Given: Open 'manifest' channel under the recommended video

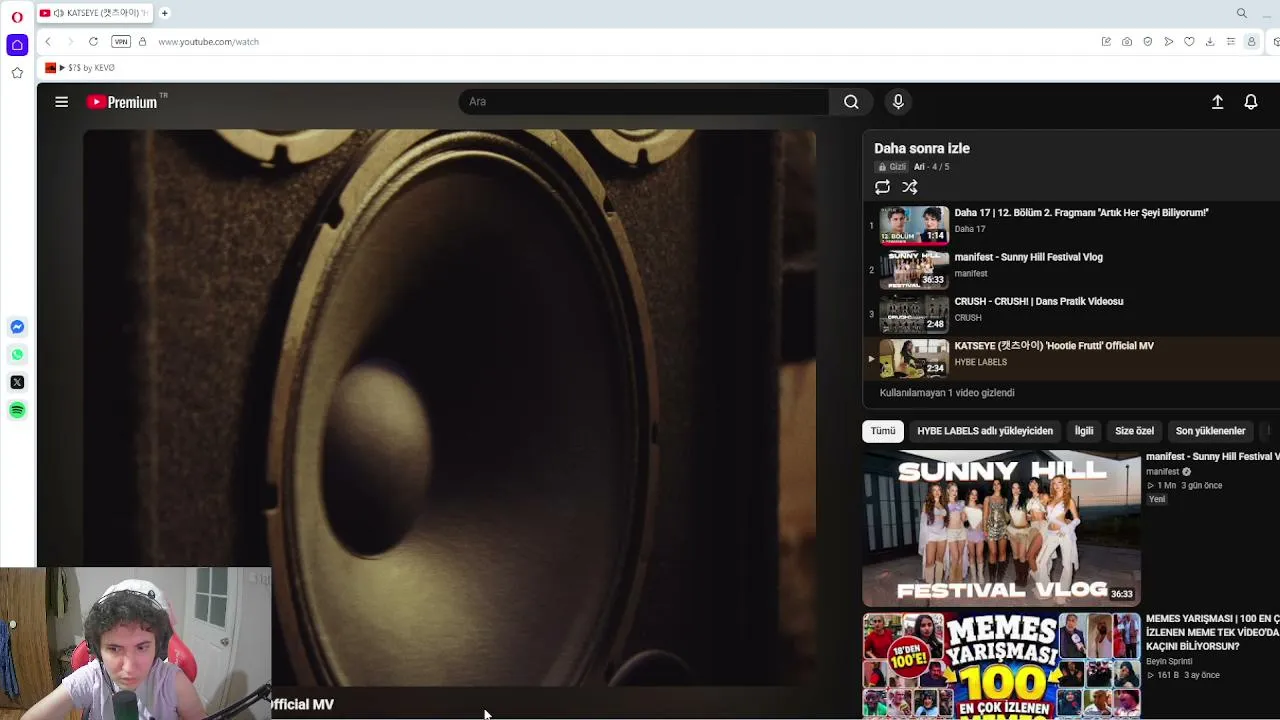Looking at the screenshot, I should click(x=1163, y=472).
